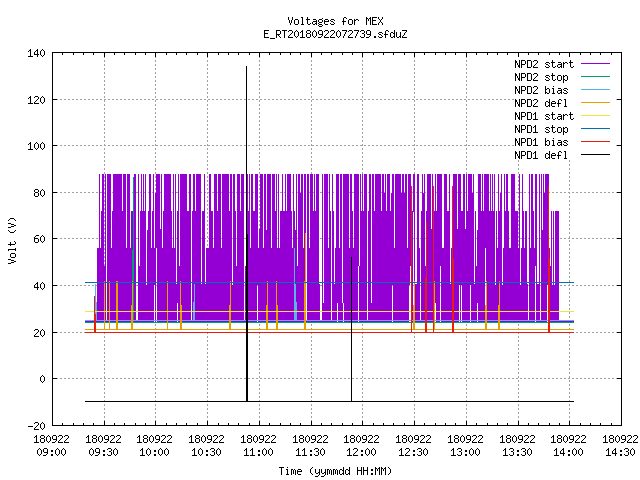Click the y-axis tick label 40
This screenshot has width=640, height=480.
point(39,286)
